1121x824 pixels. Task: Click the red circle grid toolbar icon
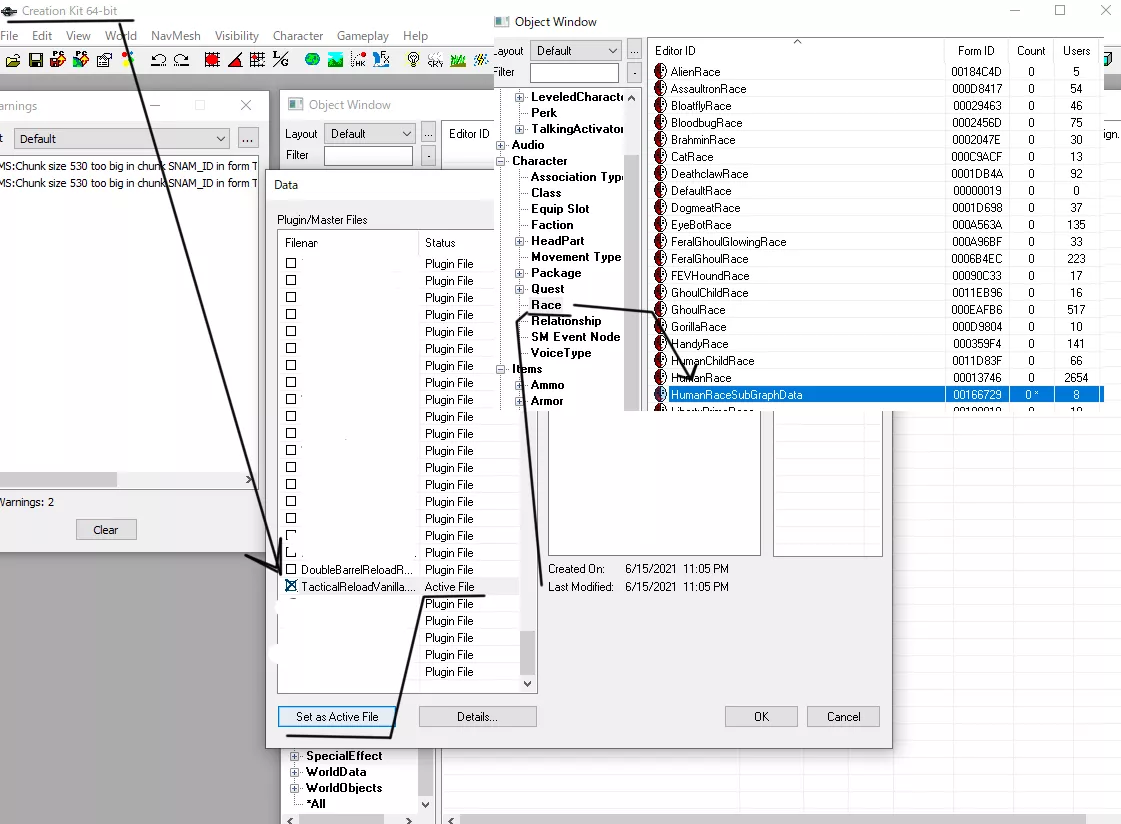coord(212,60)
